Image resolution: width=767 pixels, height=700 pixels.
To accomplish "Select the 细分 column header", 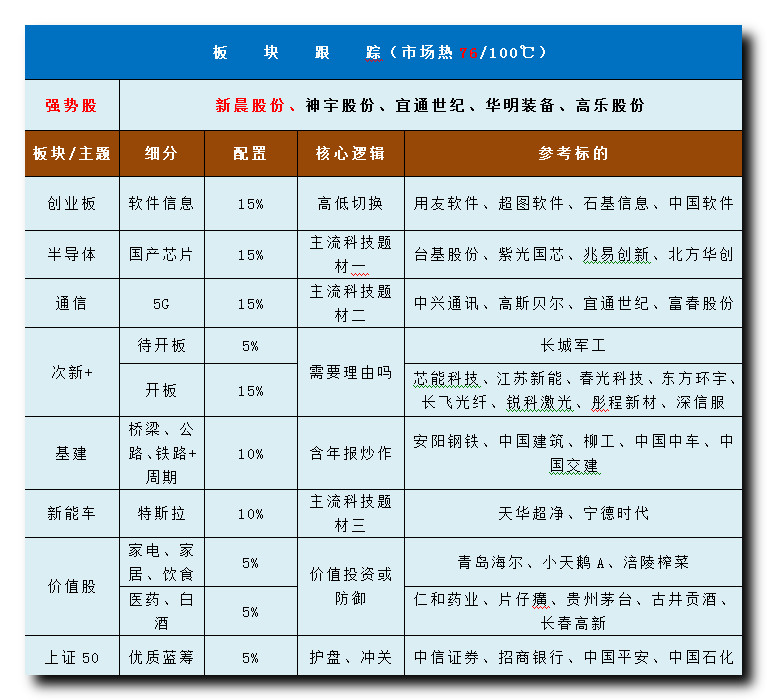I will 161,154.
